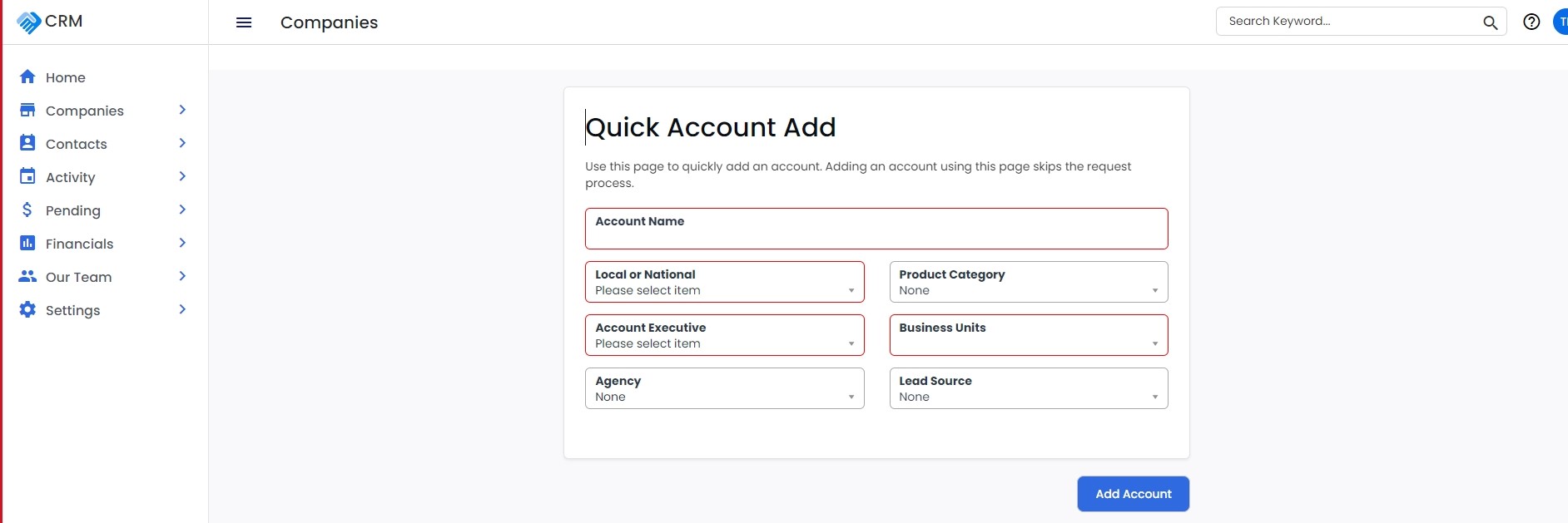This screenshot has width=1568, height=523.
Task: Click the hamburger menu icon
Action: (x=244, y=22)
